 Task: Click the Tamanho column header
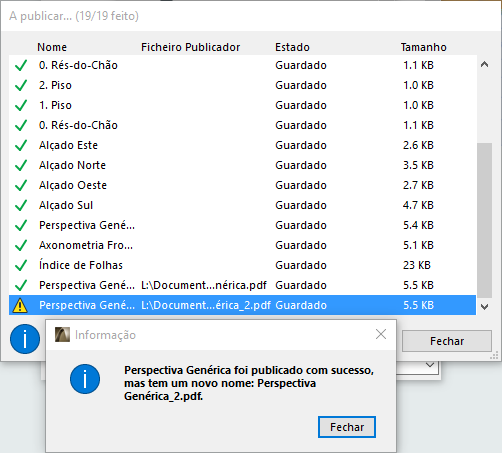tap(423, 47)
